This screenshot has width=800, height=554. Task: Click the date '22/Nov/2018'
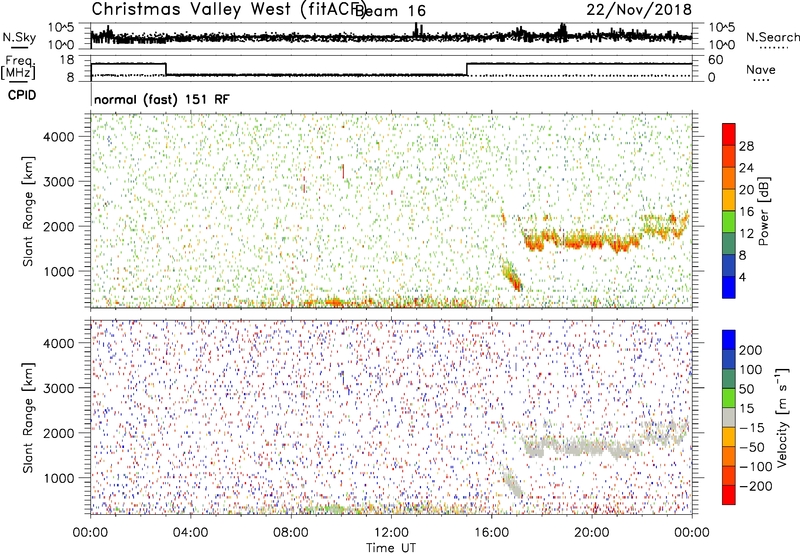[639, 9]
